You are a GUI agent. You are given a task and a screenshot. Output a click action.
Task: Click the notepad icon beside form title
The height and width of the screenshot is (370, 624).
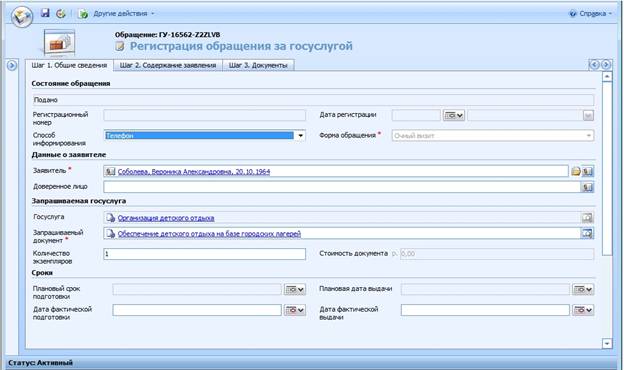[x=120, y=47]
